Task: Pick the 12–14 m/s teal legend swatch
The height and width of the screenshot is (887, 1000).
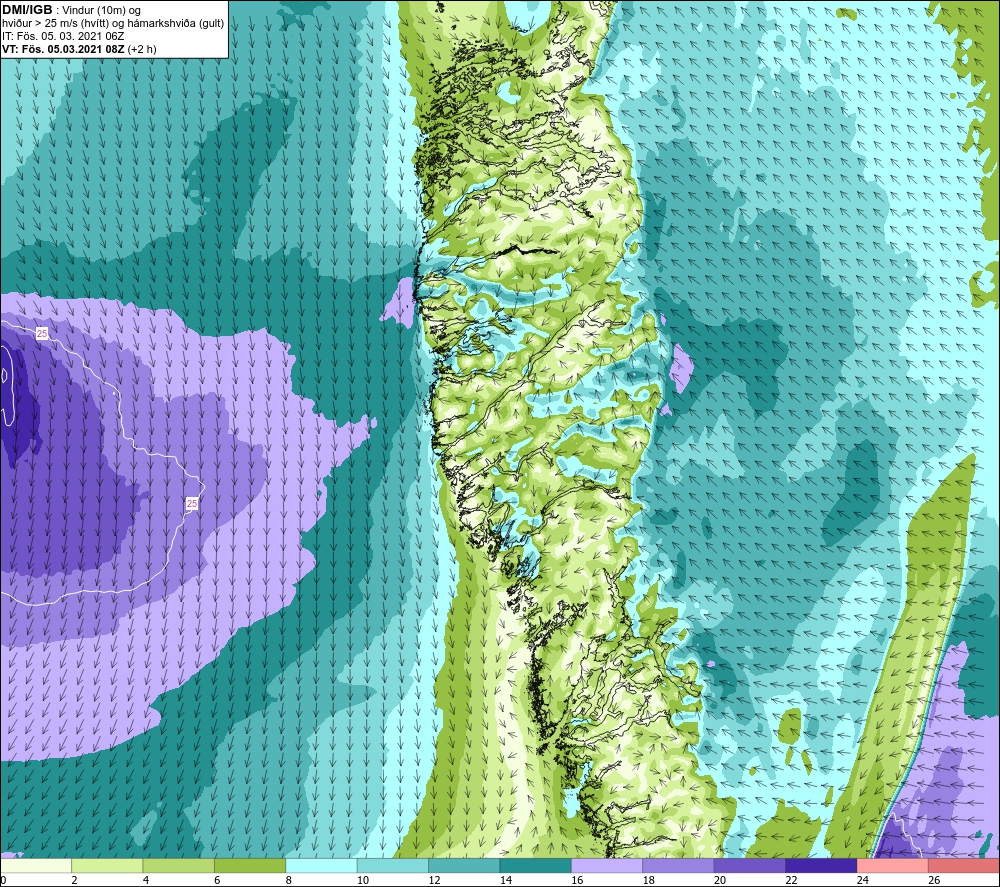Action: (x=464, y=865)
